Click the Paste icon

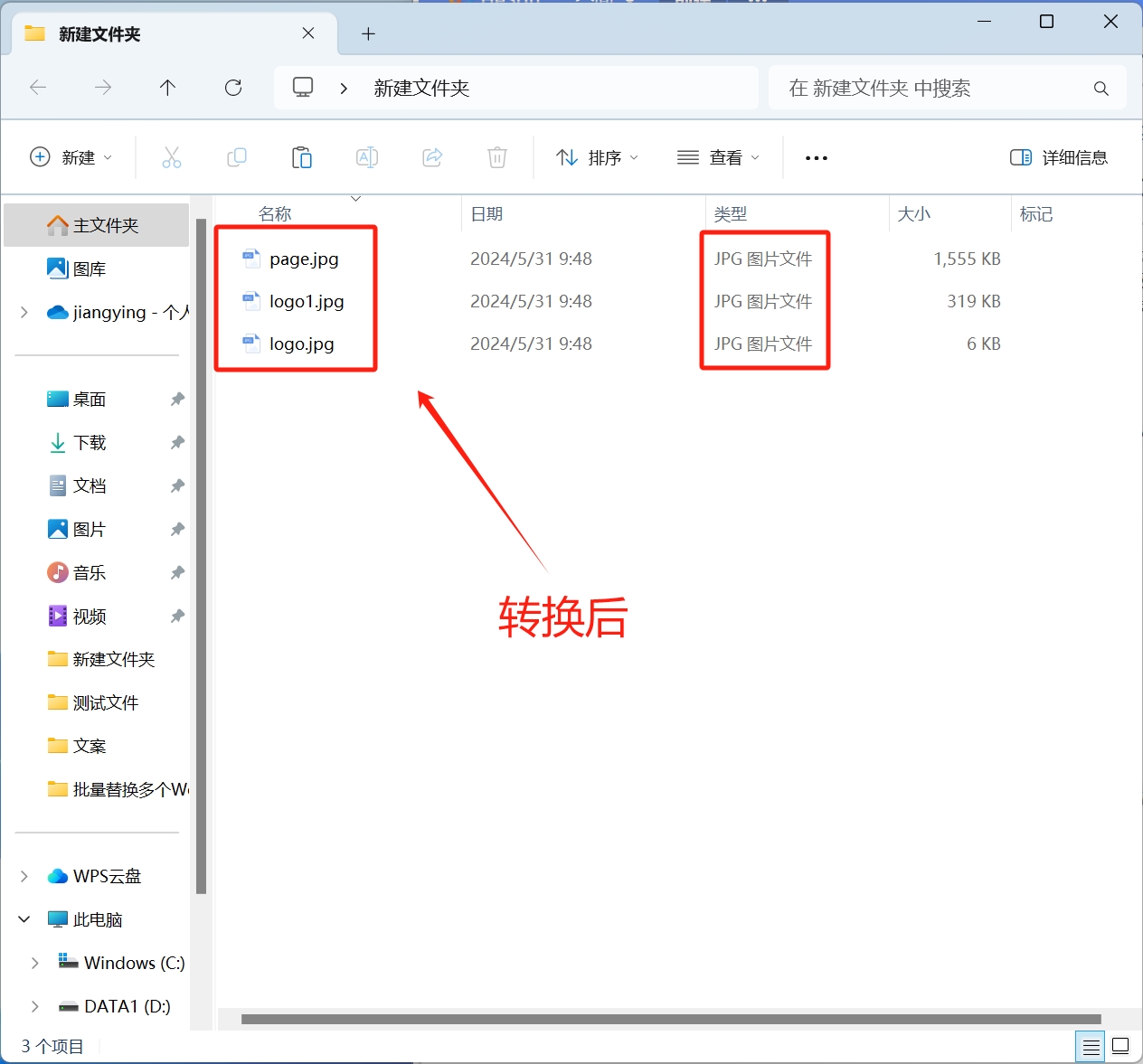click(x=302, y=157)
